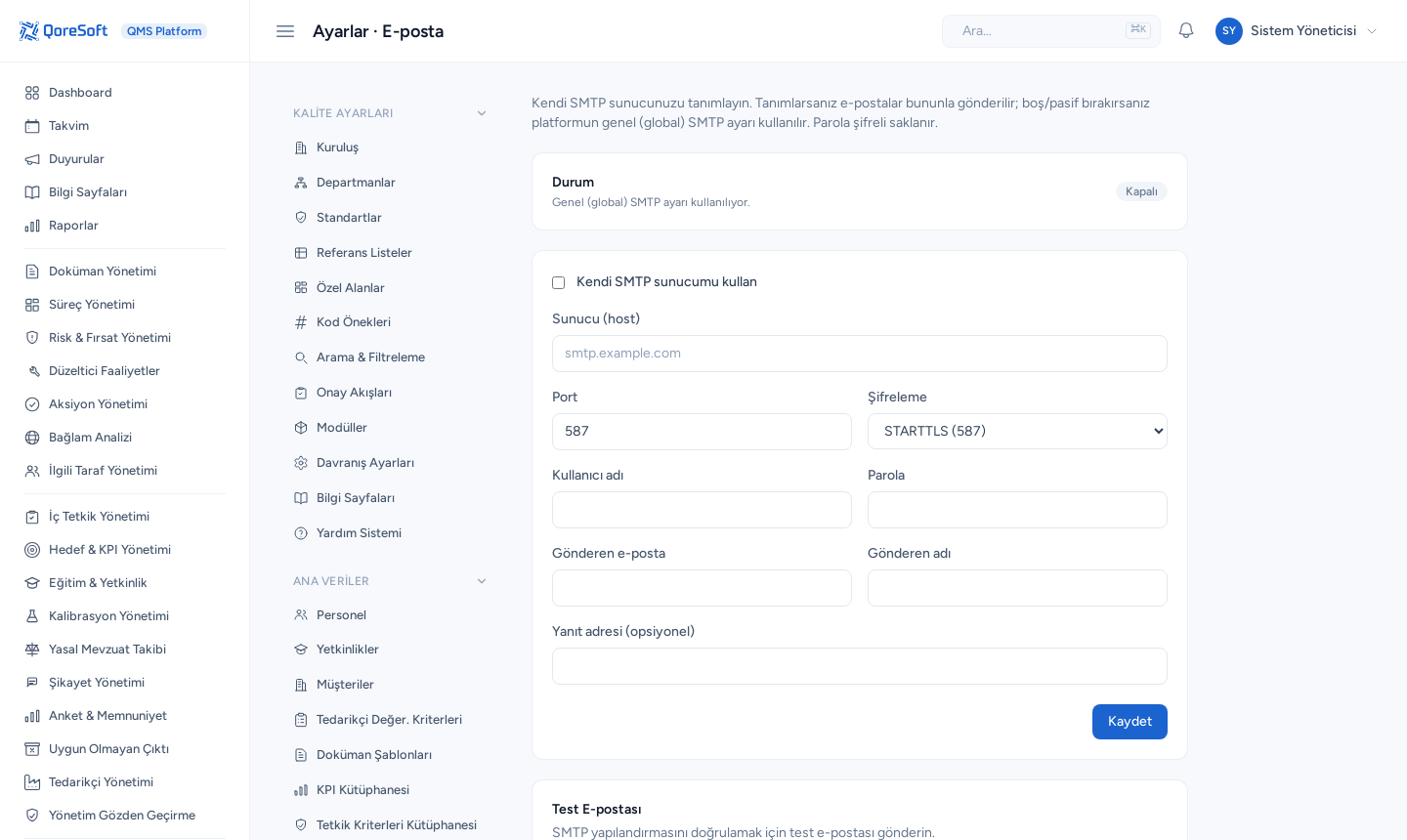Screen dimensions: 1407x840
Task: Click the Kalibrasyon Yönetimi flask icon
Action: click(32, 616)
